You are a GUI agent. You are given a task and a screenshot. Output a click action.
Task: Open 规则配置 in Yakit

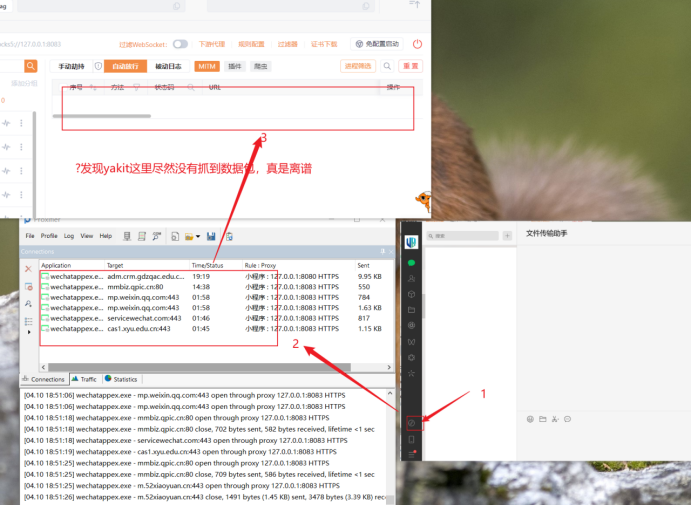251,44
